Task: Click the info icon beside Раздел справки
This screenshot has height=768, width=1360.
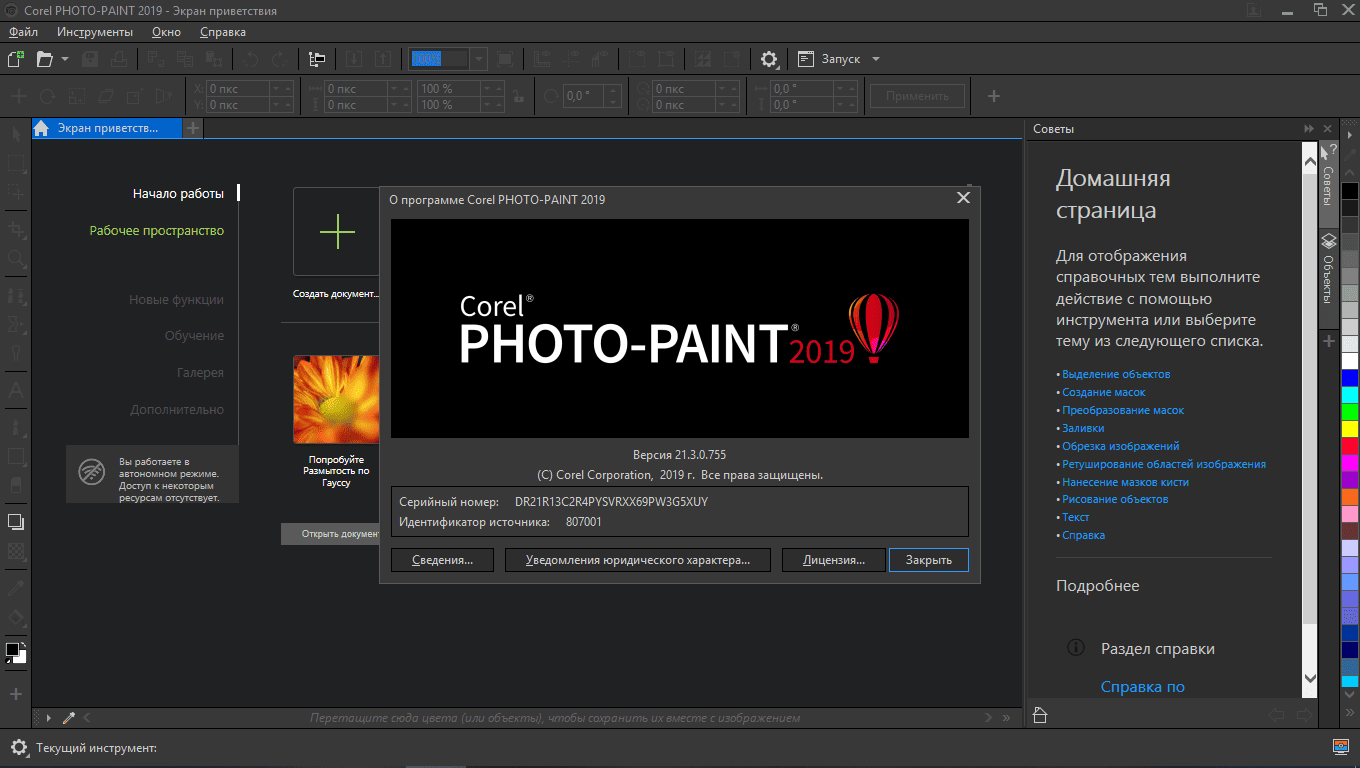Action: coord(1076,648)
